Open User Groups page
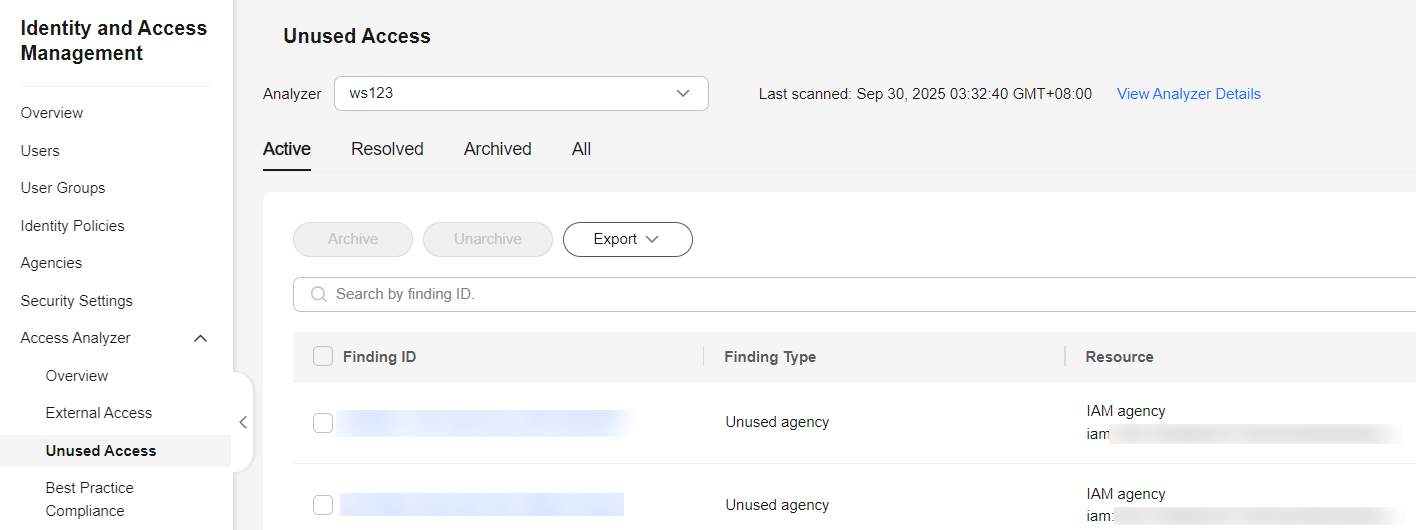Image resolution: width=1416 pixels, height=530 pixels. [63, 188]
